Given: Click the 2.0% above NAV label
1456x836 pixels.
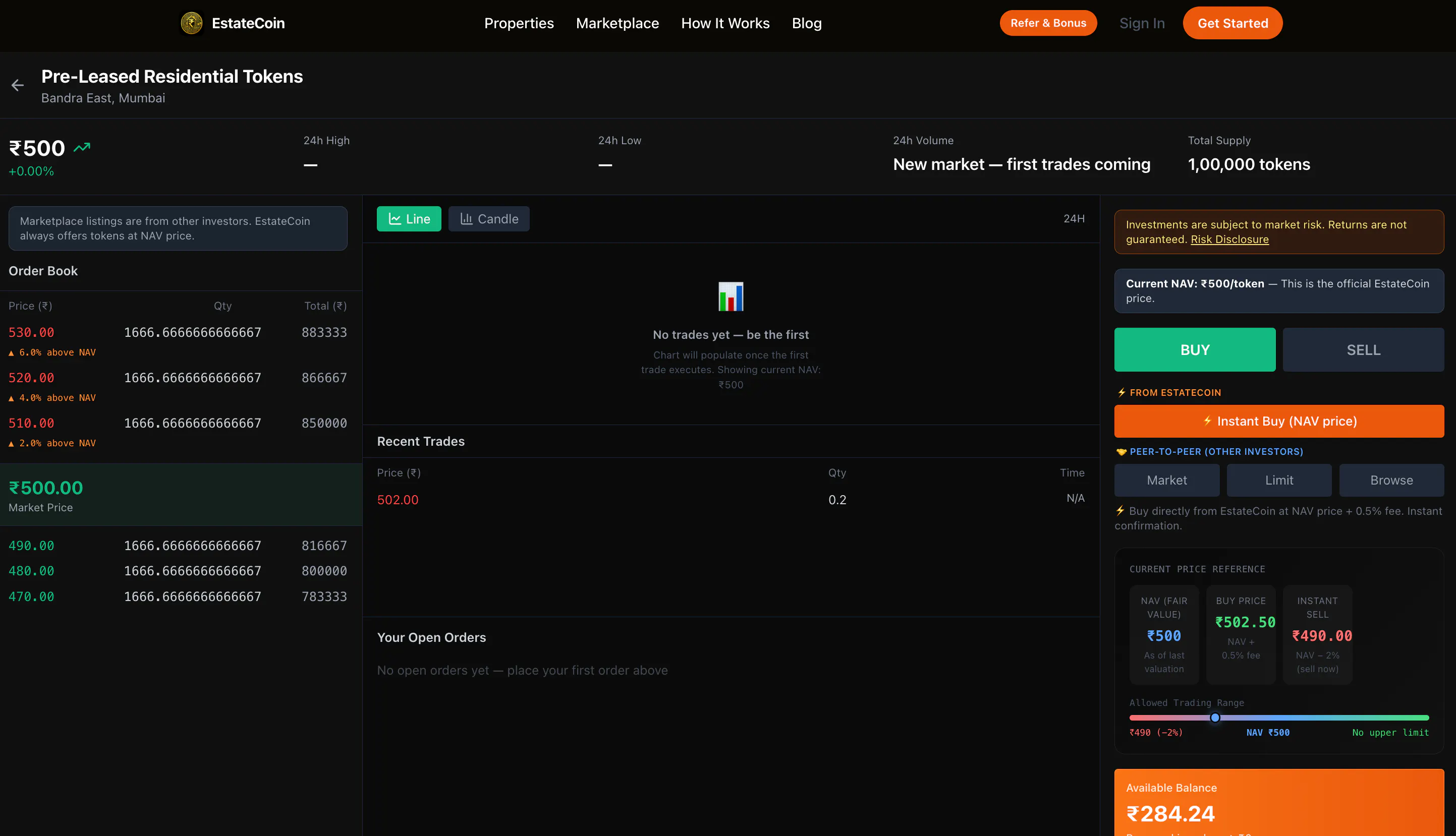Looking at the screenshot, I should point(52,443).
